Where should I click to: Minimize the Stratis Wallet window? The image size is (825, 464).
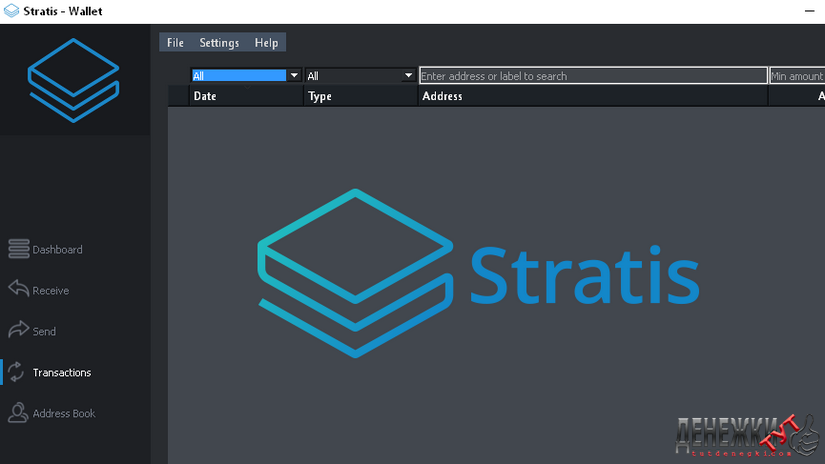point(809,11)
